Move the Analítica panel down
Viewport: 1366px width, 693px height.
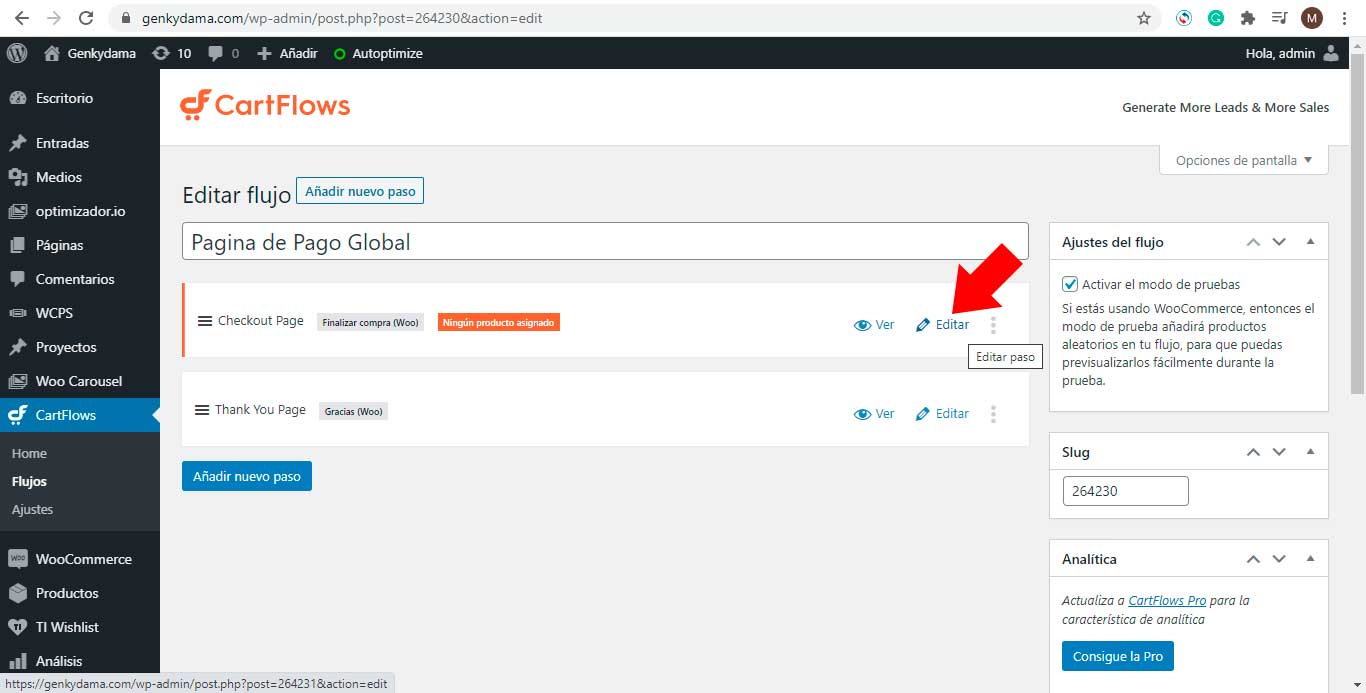coord(1279,559)
